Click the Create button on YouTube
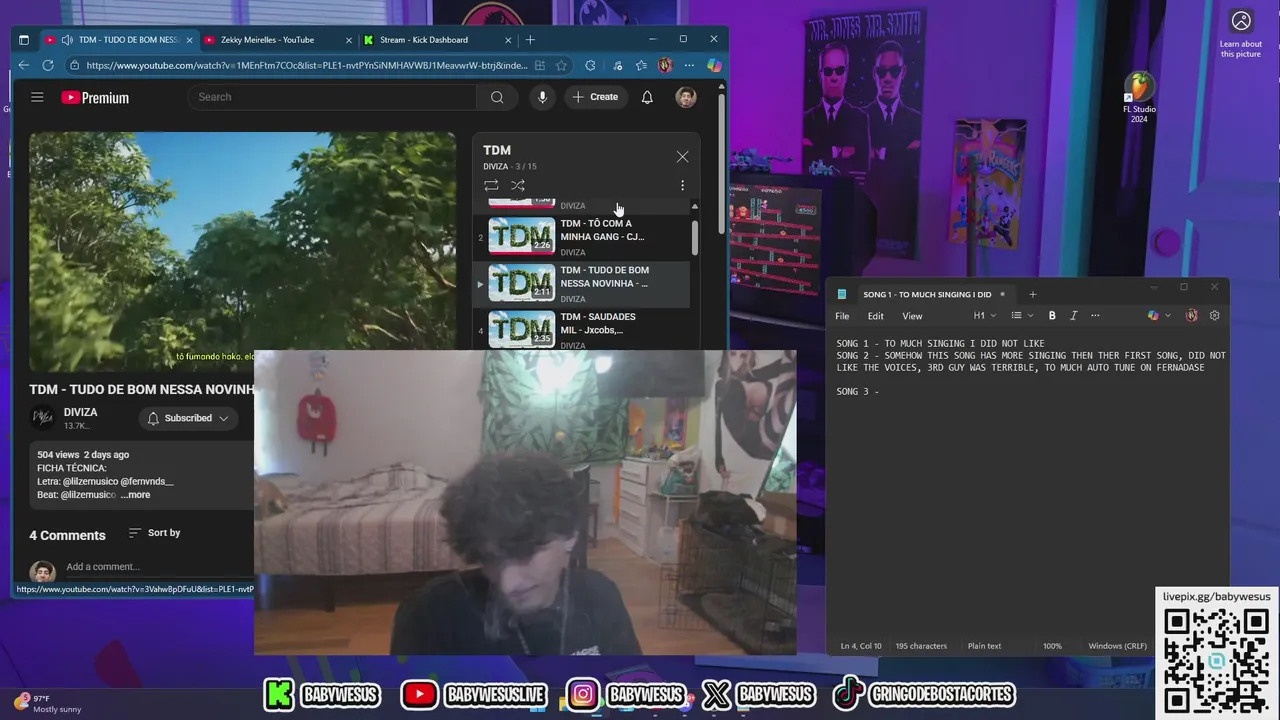1280x720 pixels. (595, 97)
